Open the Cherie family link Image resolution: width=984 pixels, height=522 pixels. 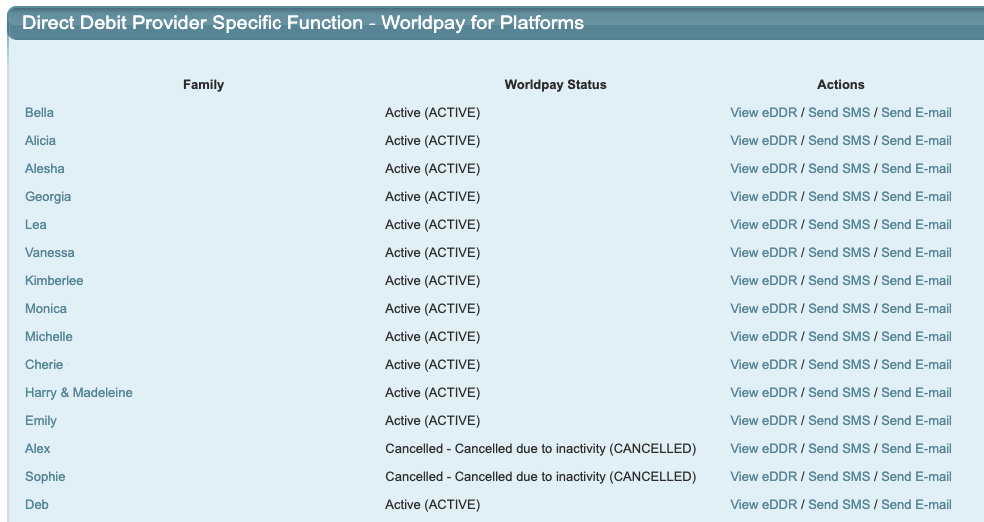[x=44, y=365]
